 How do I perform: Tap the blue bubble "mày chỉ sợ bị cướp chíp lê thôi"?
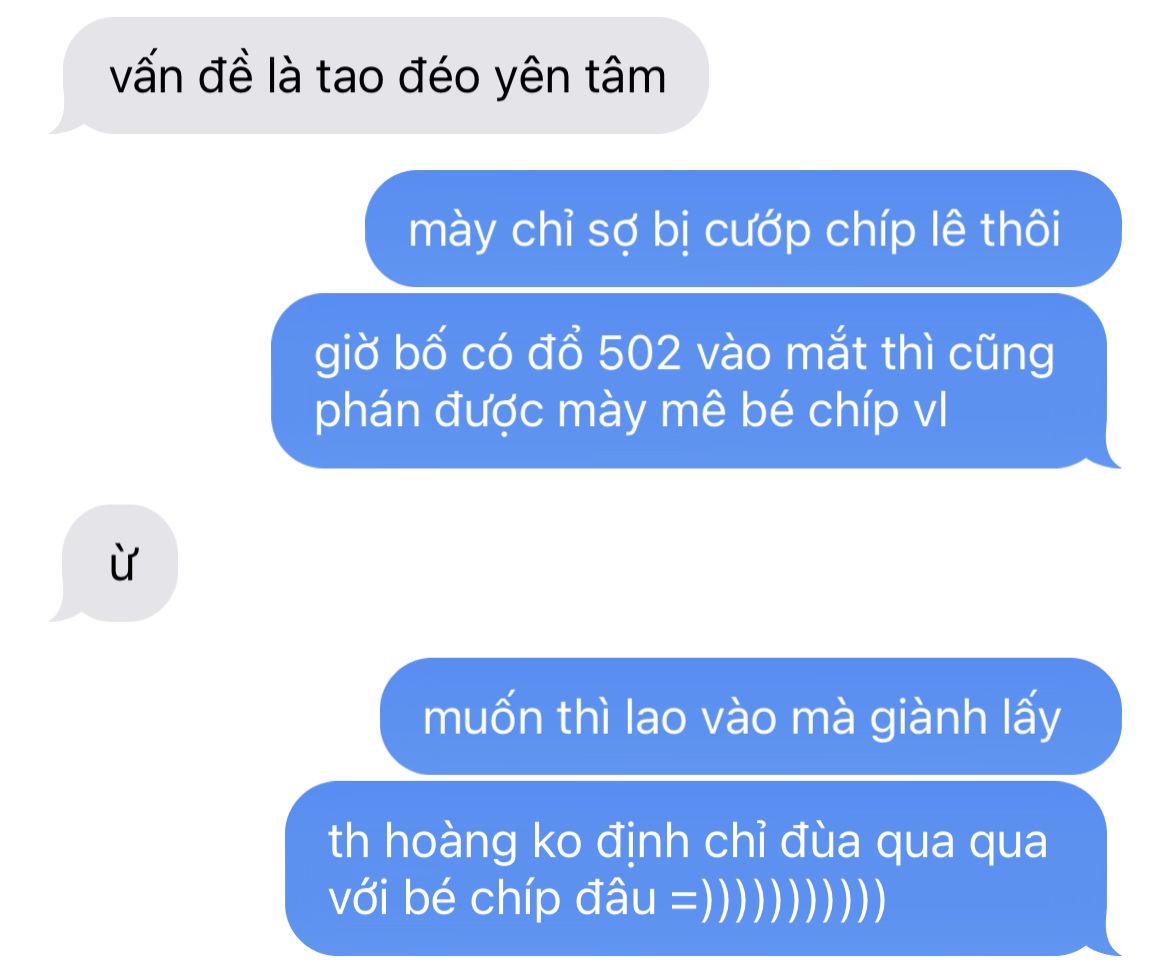[x=743, y=229]
